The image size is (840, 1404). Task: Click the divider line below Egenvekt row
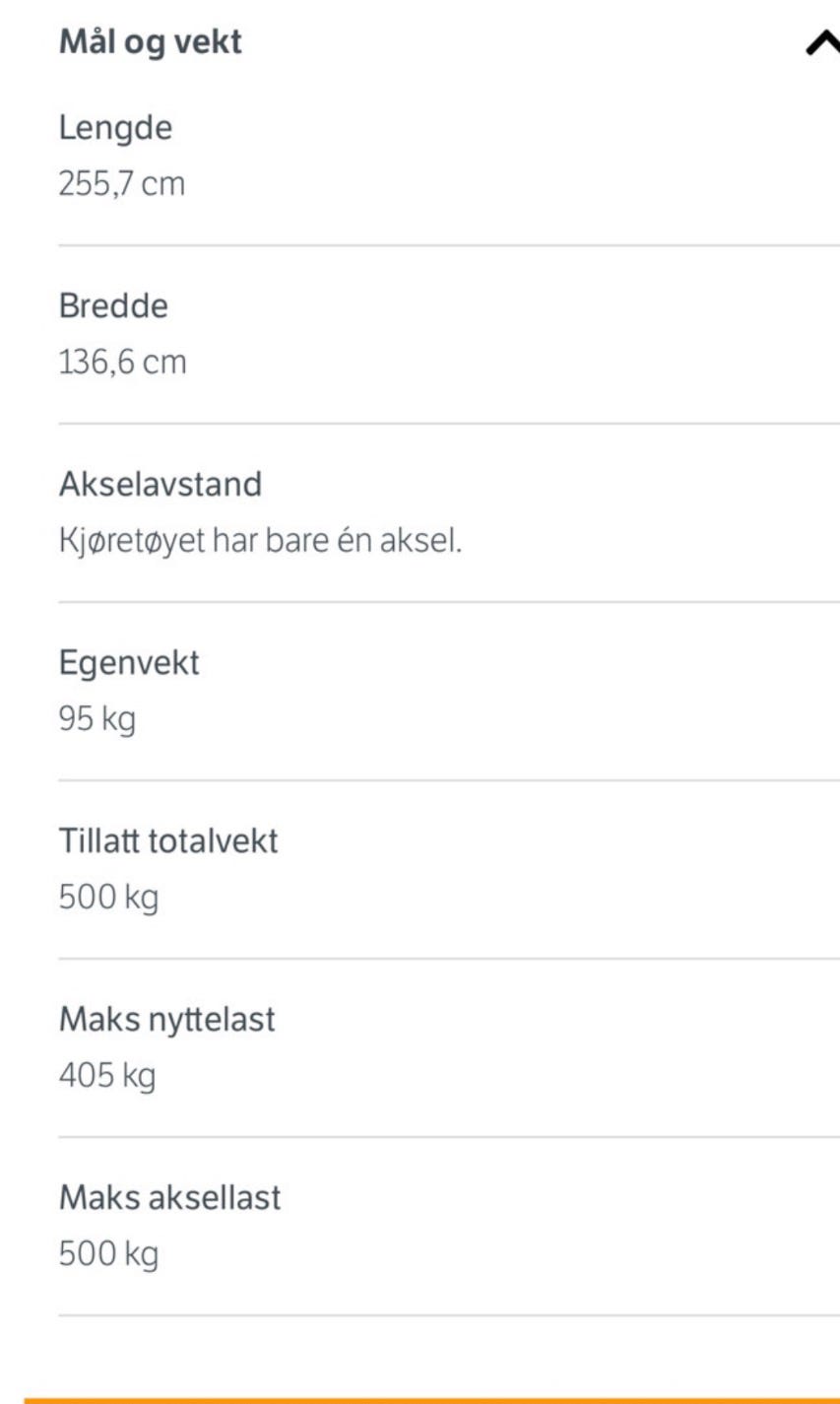(449, 780)
